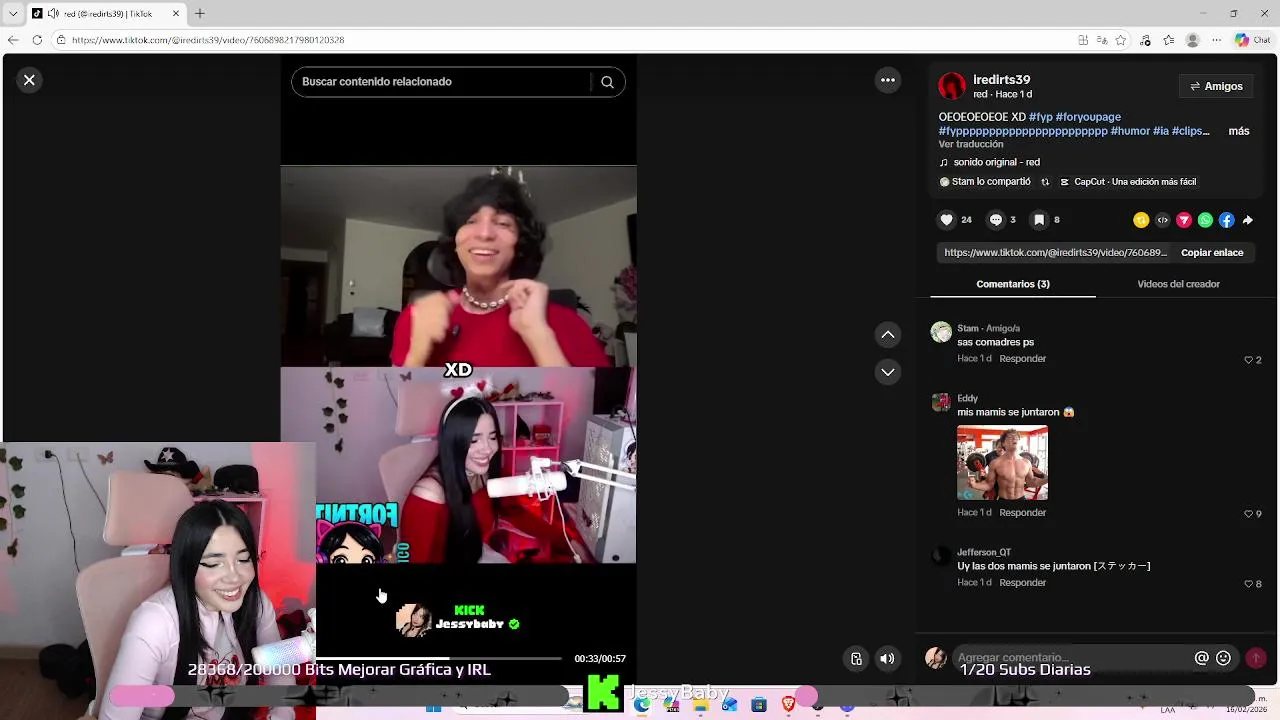Screen dimensions: 1280x720
Task: Like Jefferson_QT's comment heart
Action: (1248, 584)
